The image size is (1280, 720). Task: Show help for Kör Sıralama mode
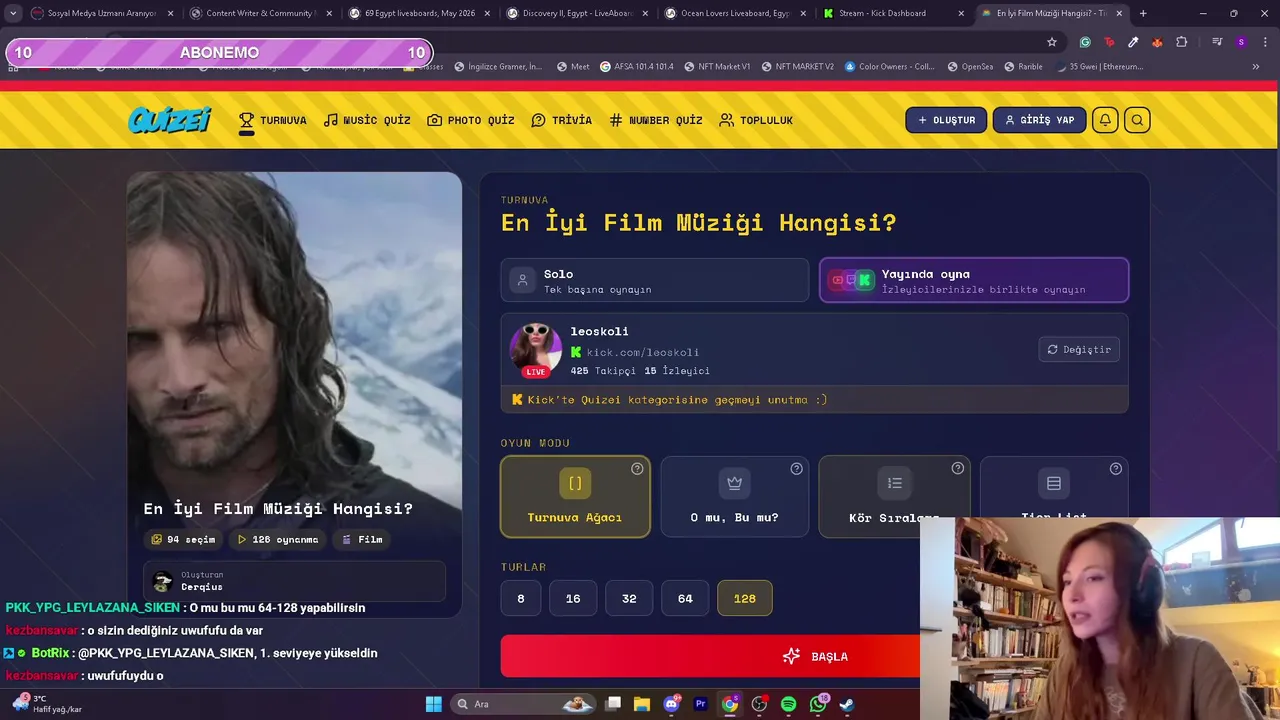click(957, 468)
